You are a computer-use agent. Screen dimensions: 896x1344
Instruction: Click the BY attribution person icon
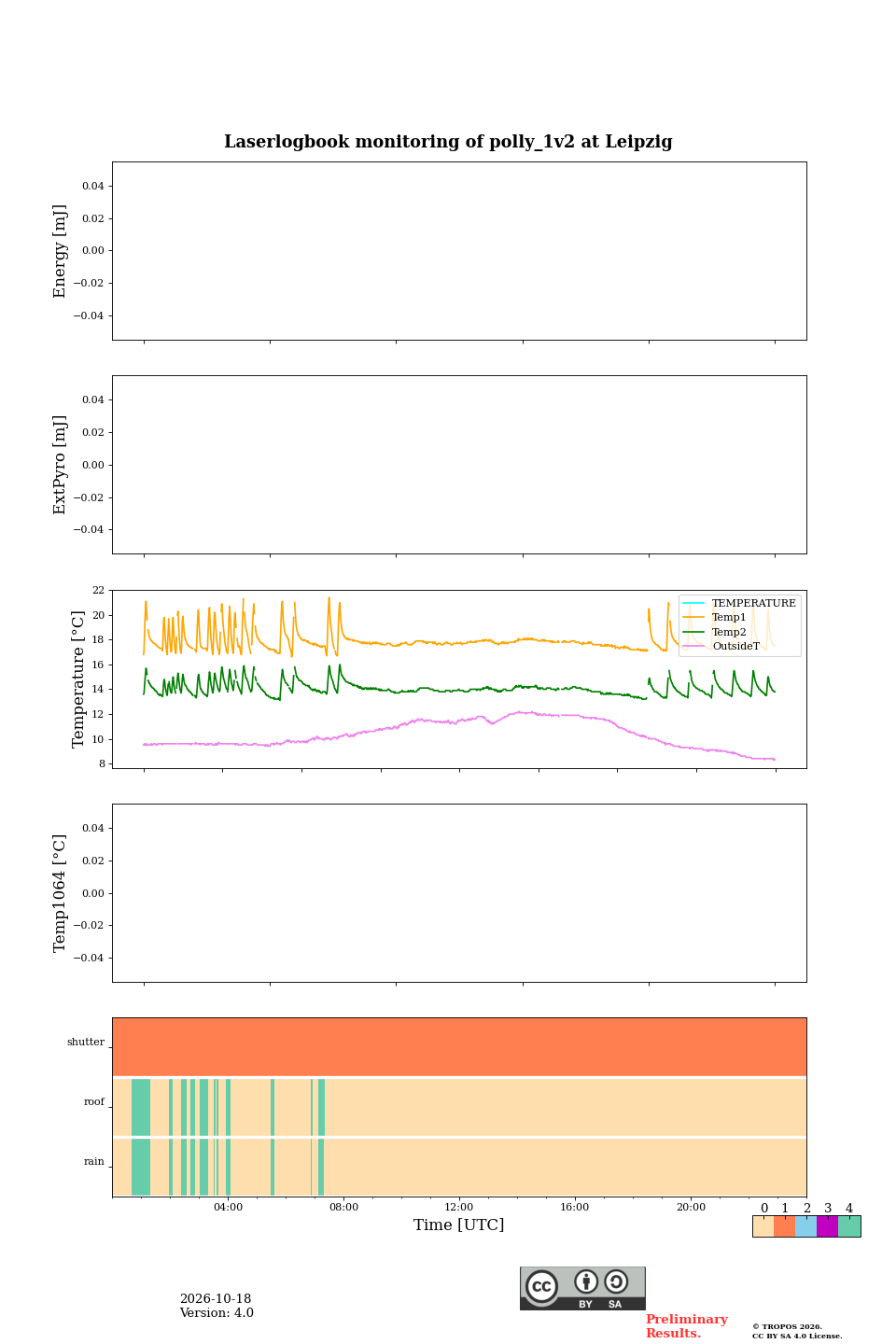(586, 1281)
